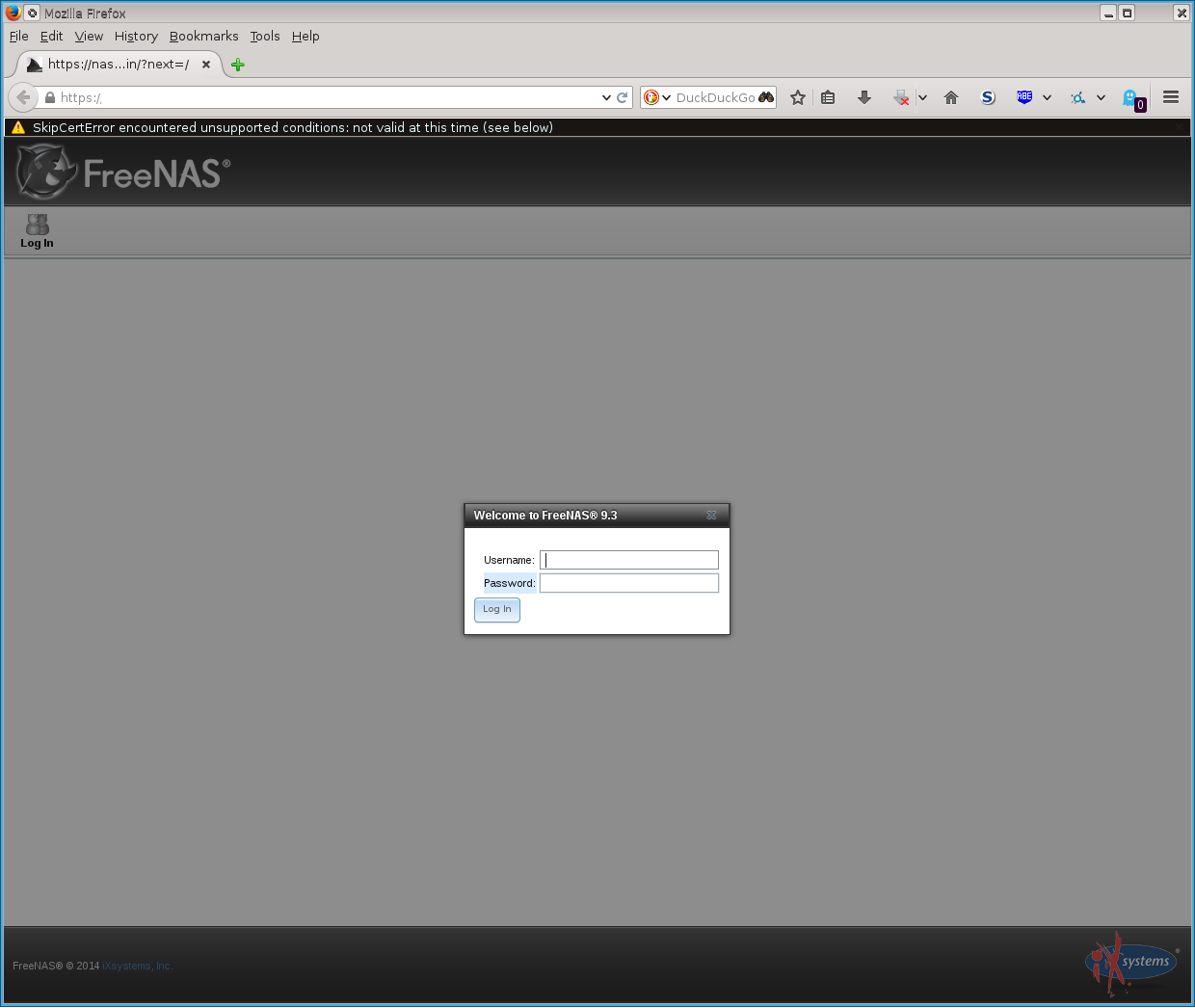
Task: Open the Firefox hamburger menu
Action: 1171,97
